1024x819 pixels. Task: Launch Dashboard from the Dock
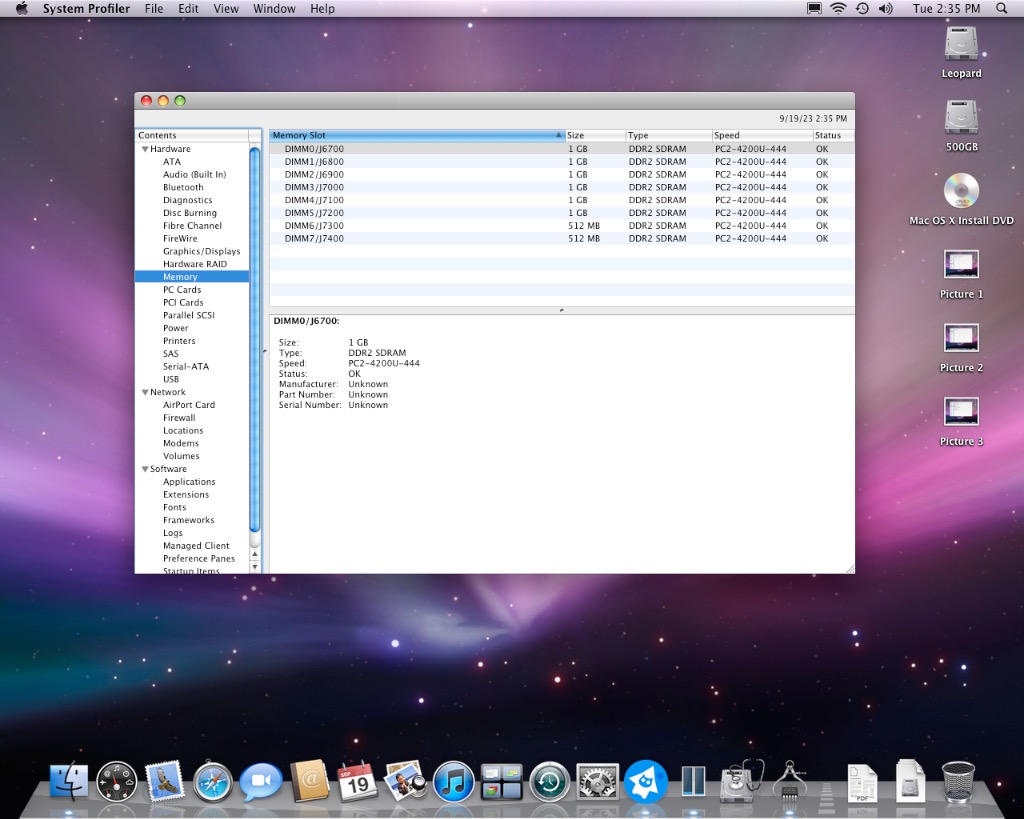pyautogui.click(x=117, y=782)
